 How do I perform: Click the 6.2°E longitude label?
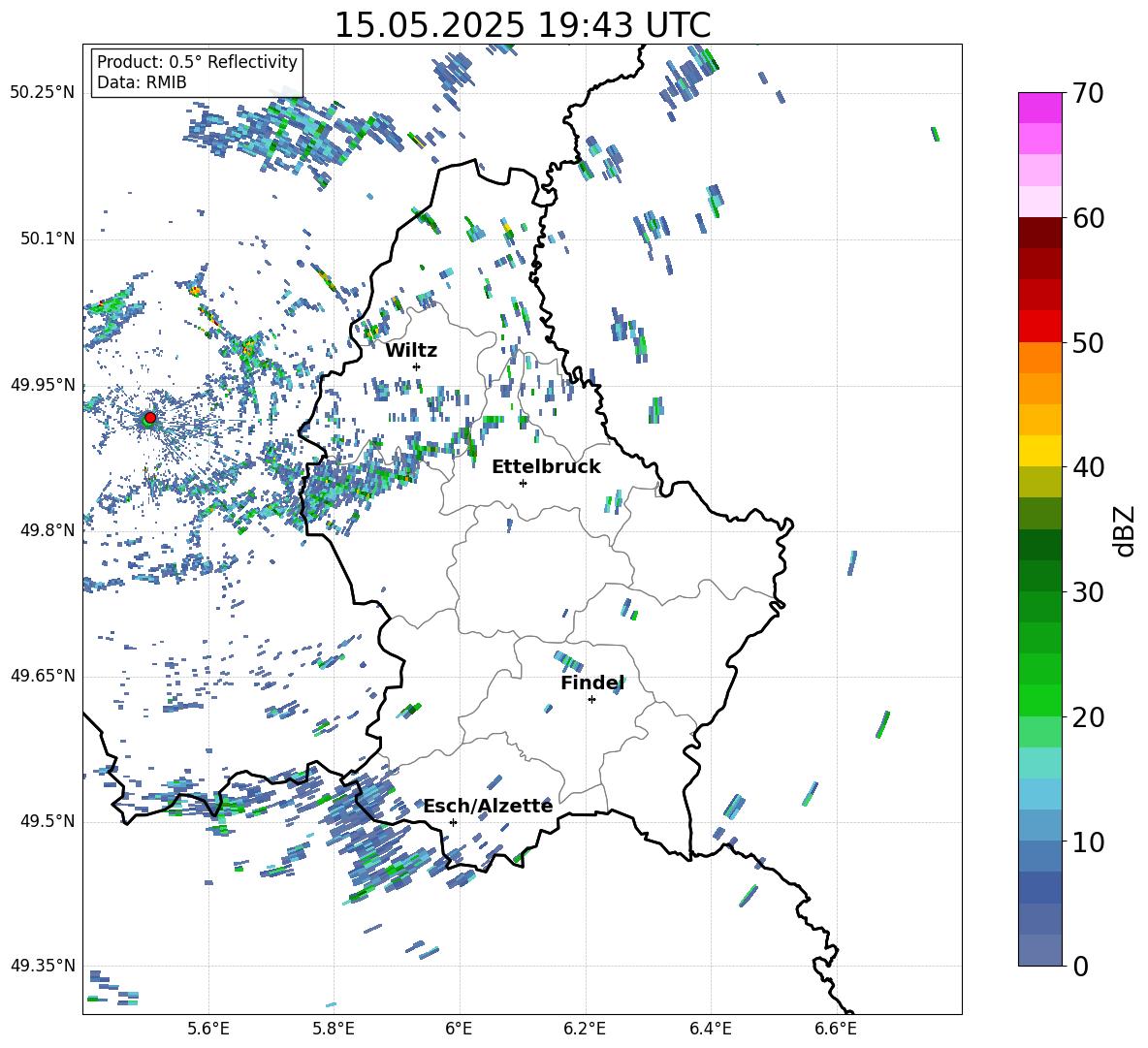pos(585,1030)
